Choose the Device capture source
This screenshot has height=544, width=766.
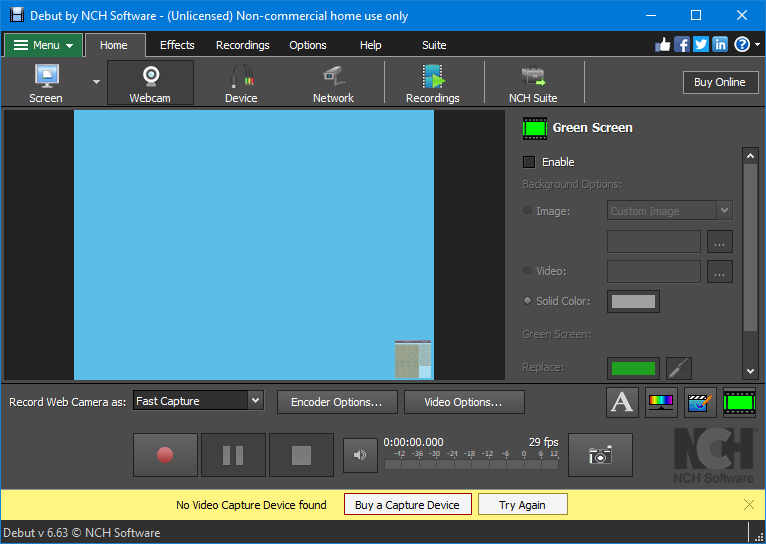point(241,83)
